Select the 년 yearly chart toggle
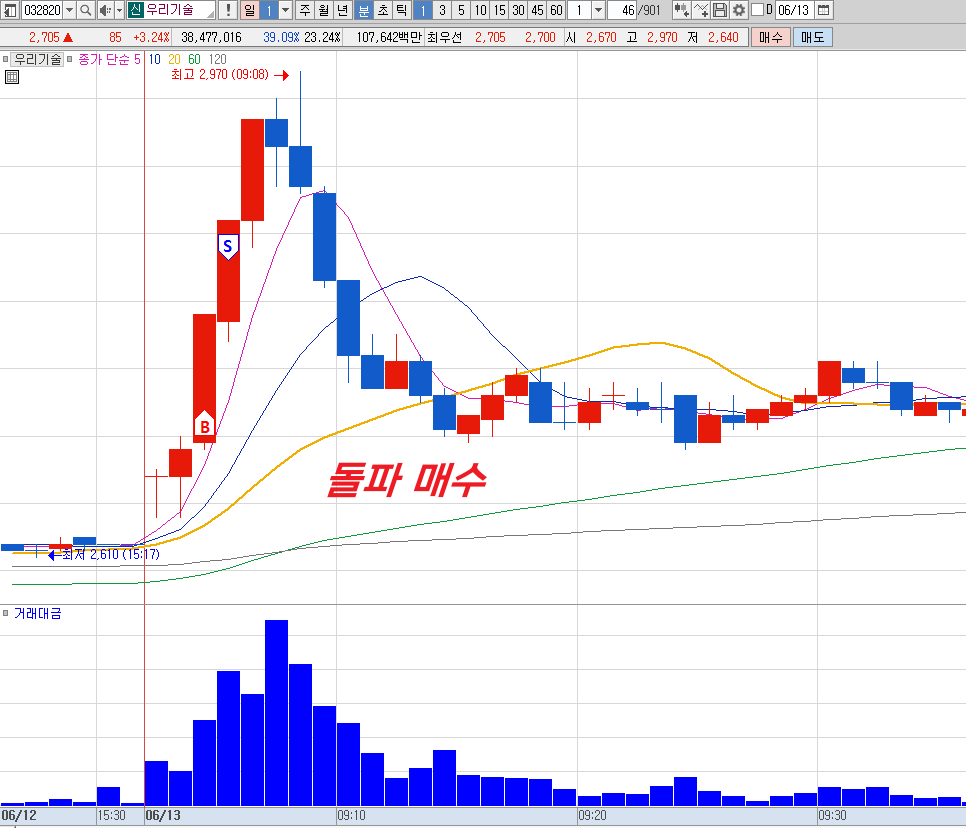 click(x=343, y=10)
